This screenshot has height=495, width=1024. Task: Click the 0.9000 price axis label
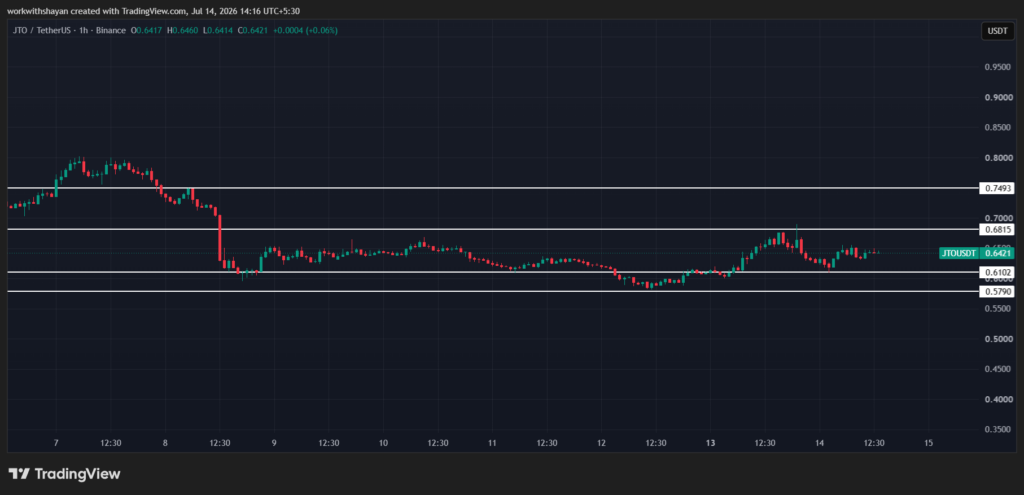[x=999, y=98]
